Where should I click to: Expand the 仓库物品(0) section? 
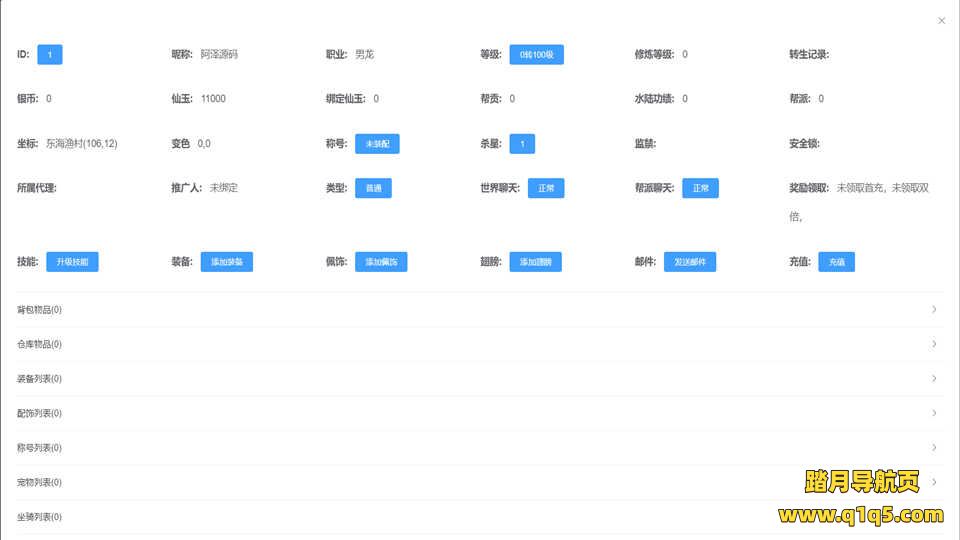(x=40, y=344)
